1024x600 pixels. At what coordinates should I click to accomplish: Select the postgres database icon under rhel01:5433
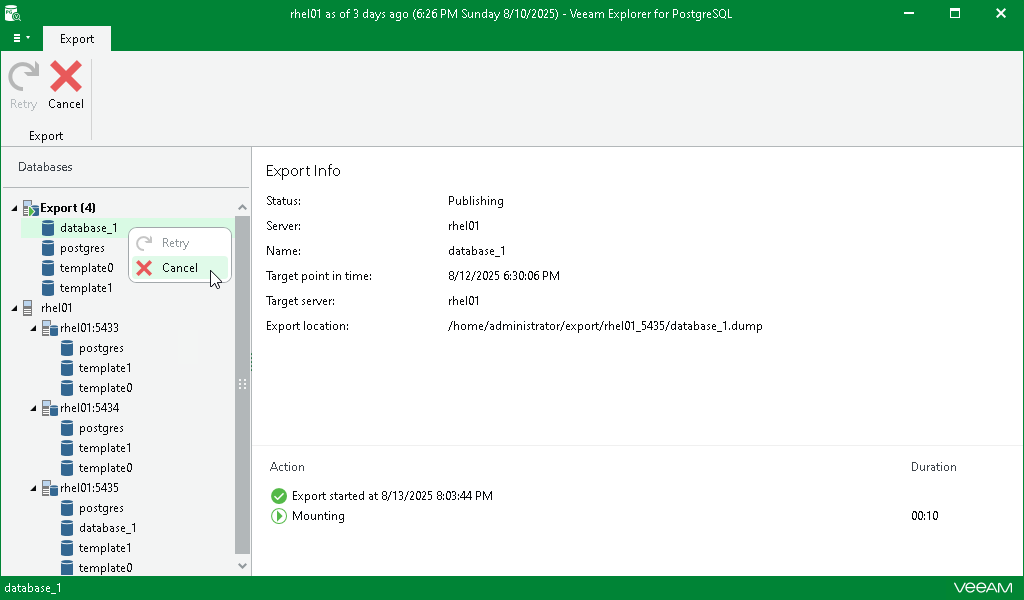[65, 348]
